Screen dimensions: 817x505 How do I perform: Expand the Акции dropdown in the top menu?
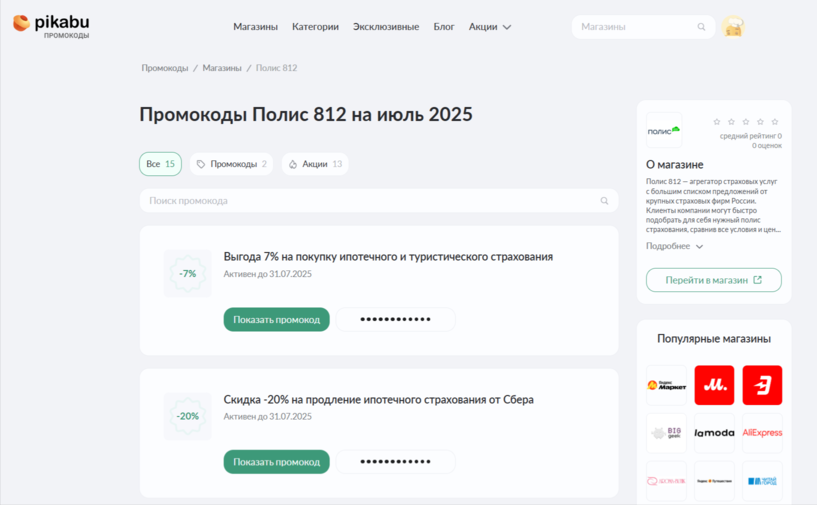pos(490,27)
